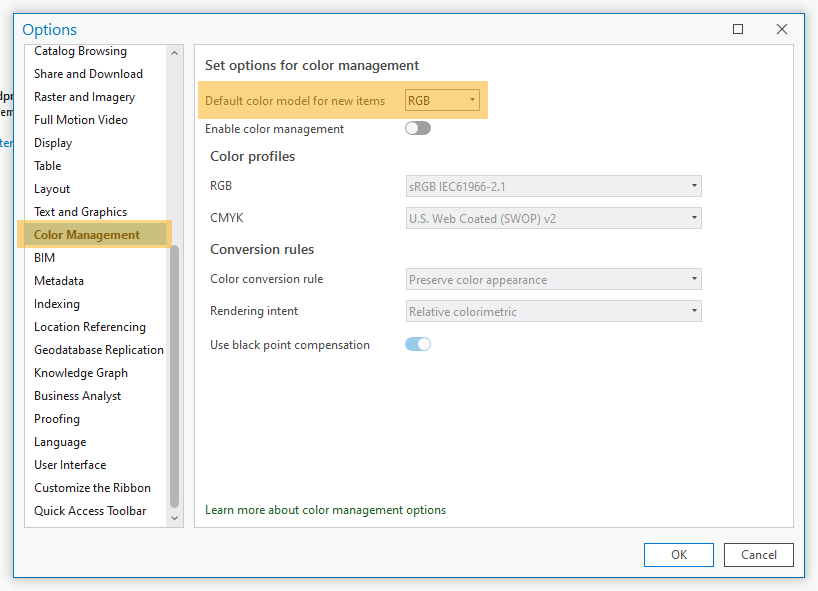Open learn more about color management options
818x591 pixels.
(x=325, y=509)
